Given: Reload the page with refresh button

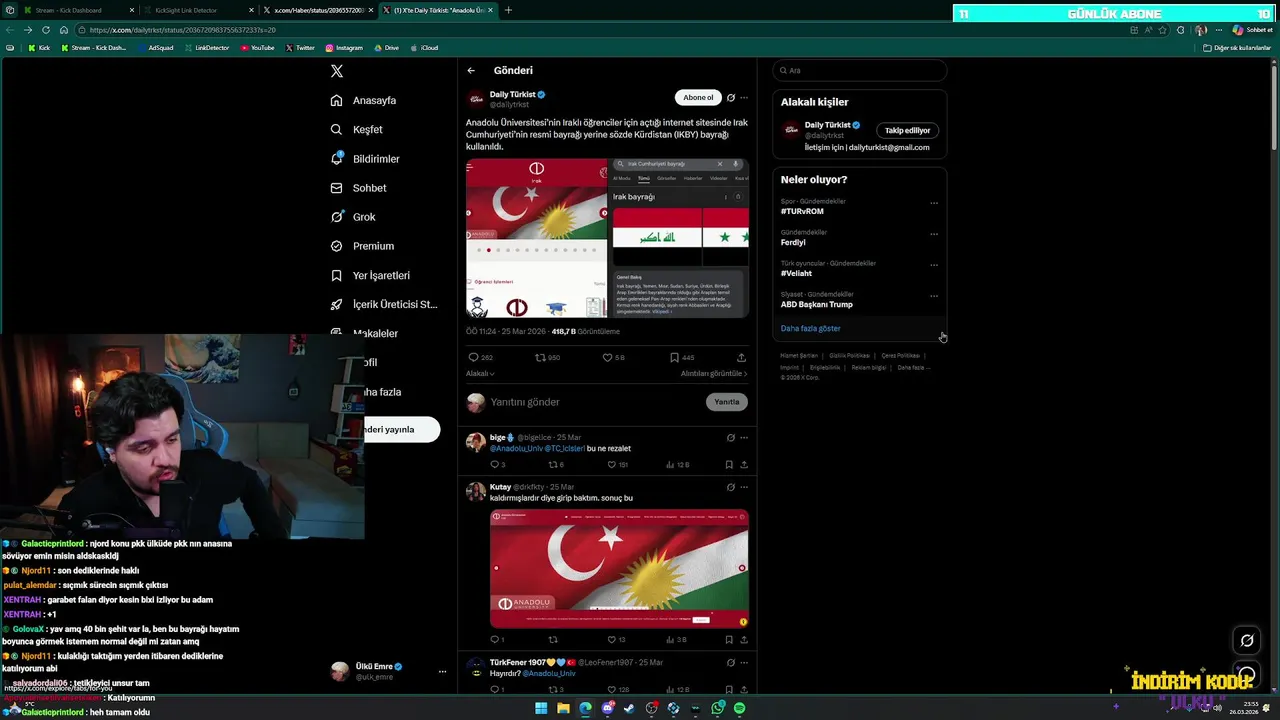Looking at the screenshot, I should coord(45,30).
